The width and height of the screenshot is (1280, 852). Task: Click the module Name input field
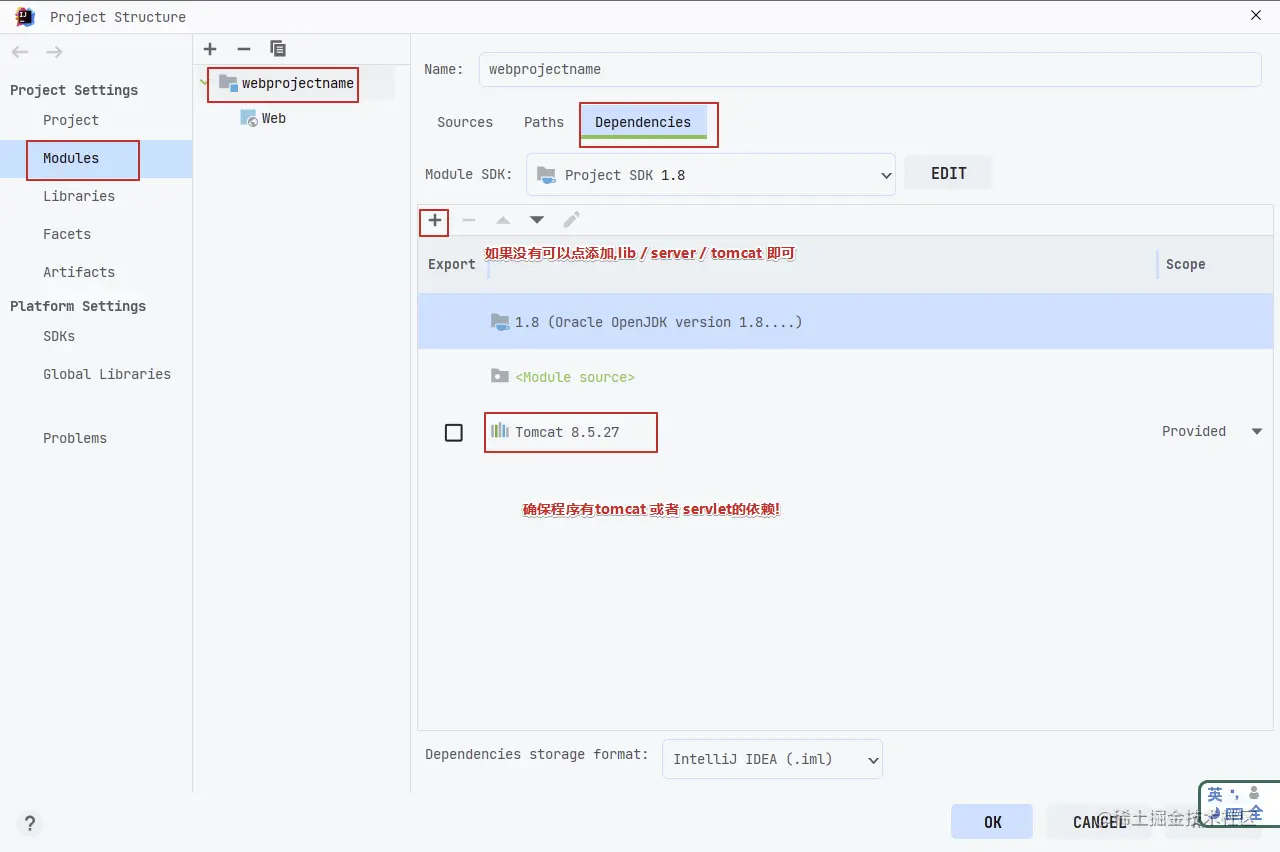pos(870,70)
